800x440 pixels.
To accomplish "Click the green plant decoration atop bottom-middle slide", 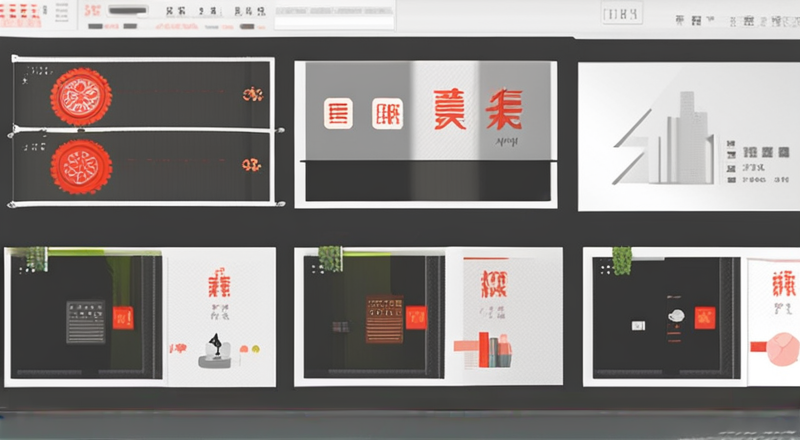I will pyautogui.click(x=330, y=258).
